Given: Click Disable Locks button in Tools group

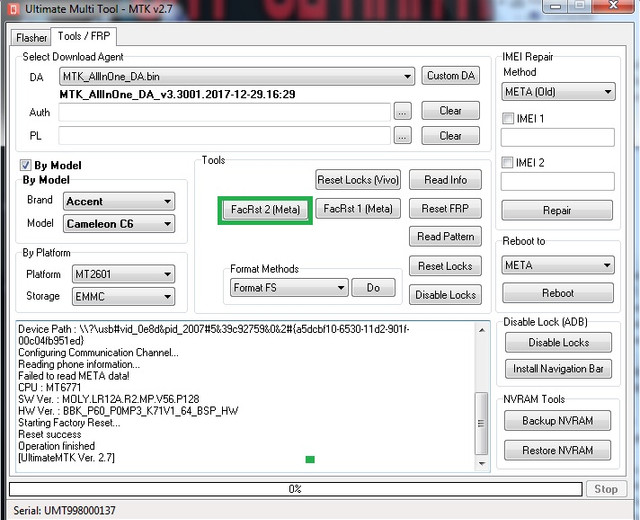Looking at the screenshot, I should (445, 295).
